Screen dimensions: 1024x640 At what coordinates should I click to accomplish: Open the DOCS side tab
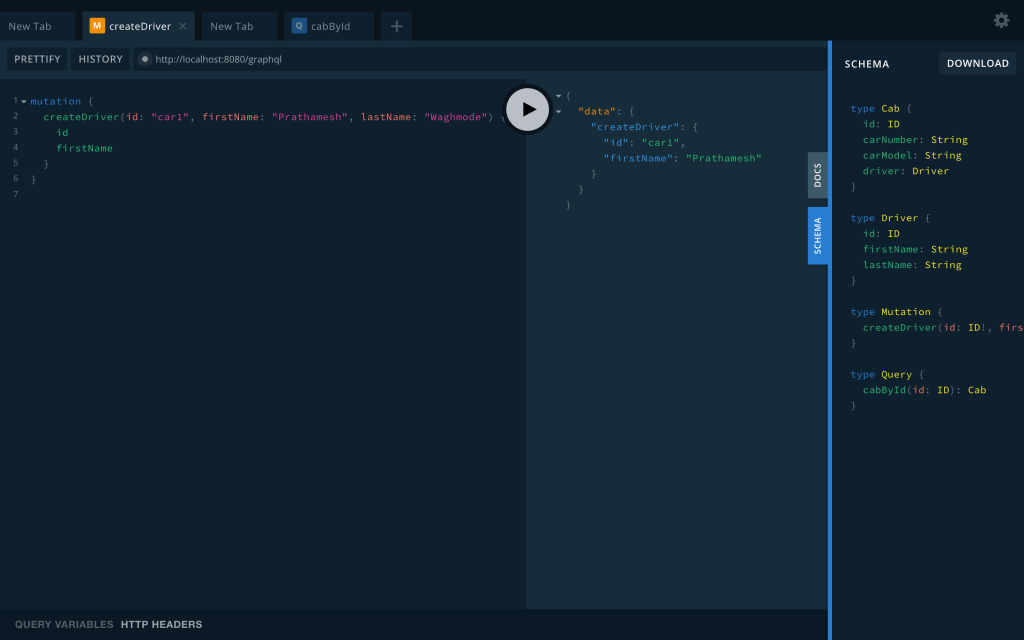tap(817, 176)
